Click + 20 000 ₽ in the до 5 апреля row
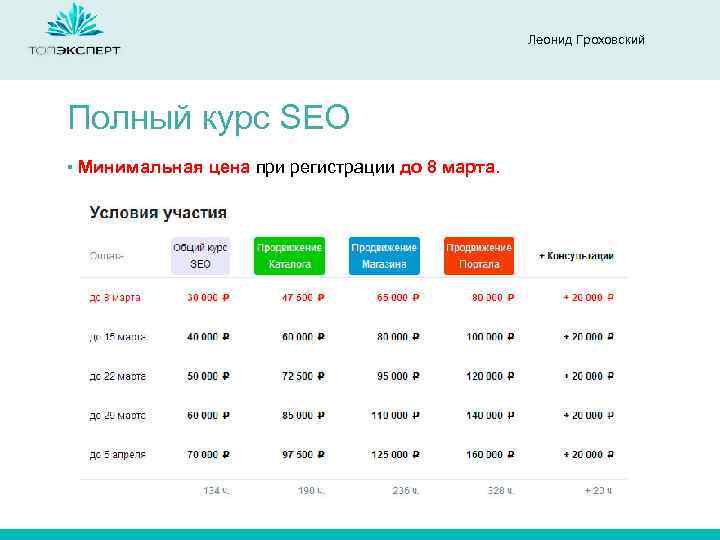 tap(589, 455)
